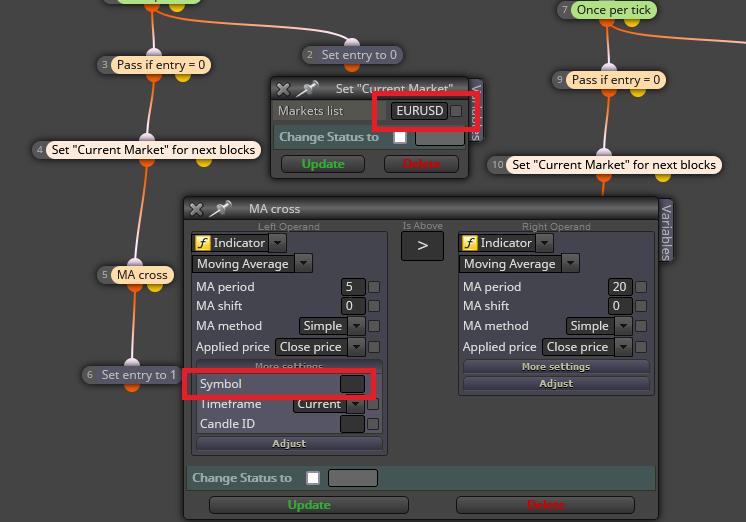Close the MA cross panel

pyautogui.click(x=196, y=209)
